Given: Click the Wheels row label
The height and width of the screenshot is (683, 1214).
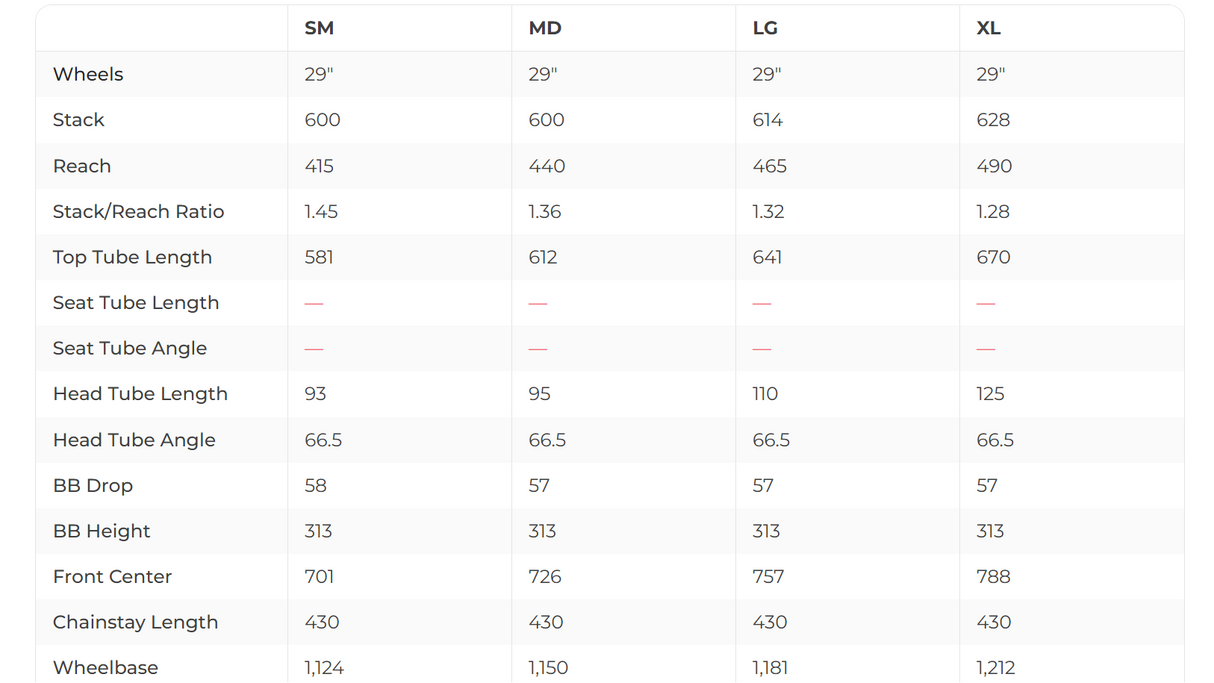Looking at the screenshot, I should point(88,74).
